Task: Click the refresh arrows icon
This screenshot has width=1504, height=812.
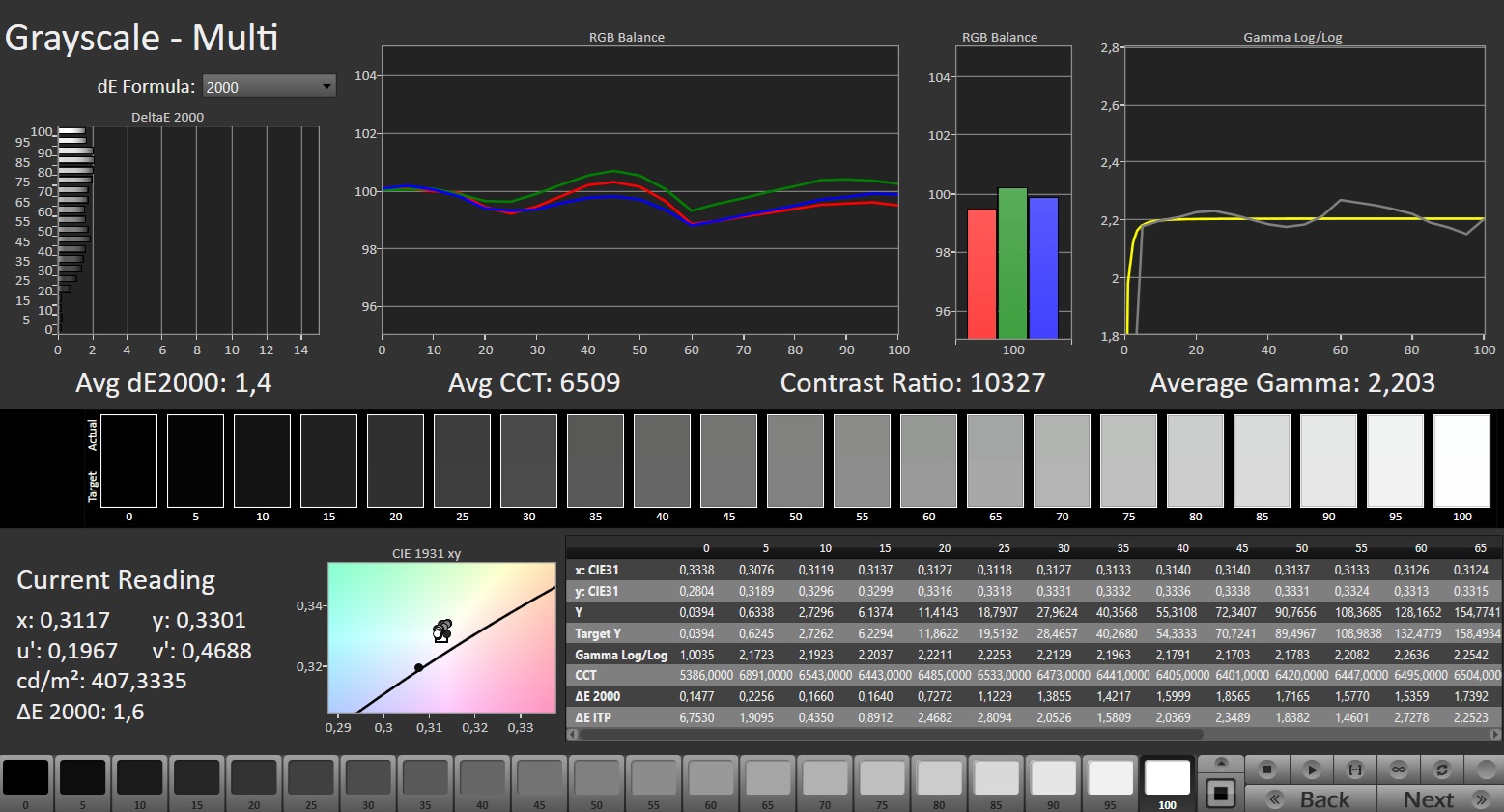Action: pos(1441,770)
